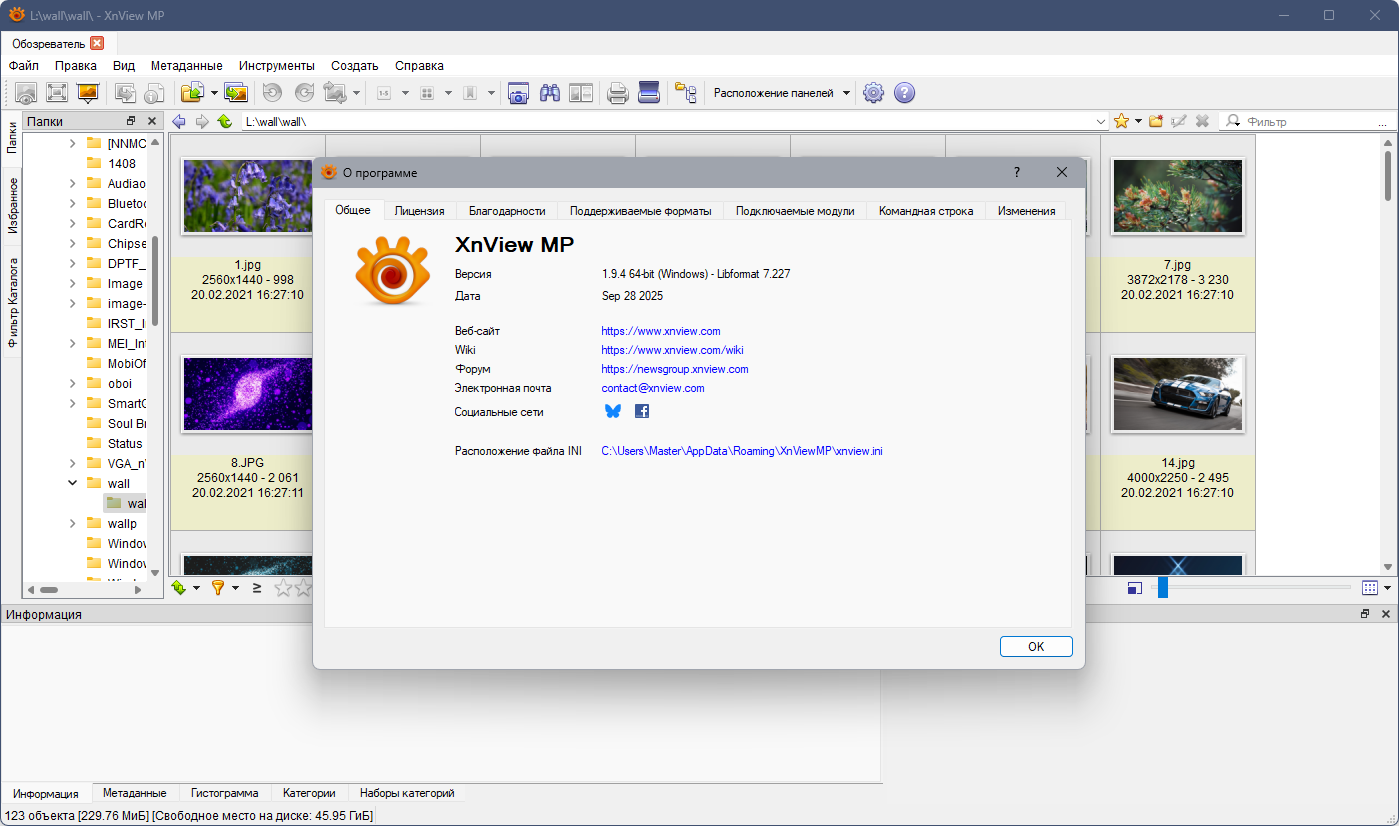The height and width of the screenshot is (826, 1399).
Task: Undock the Папки panel with the float button
Action: 131,121
